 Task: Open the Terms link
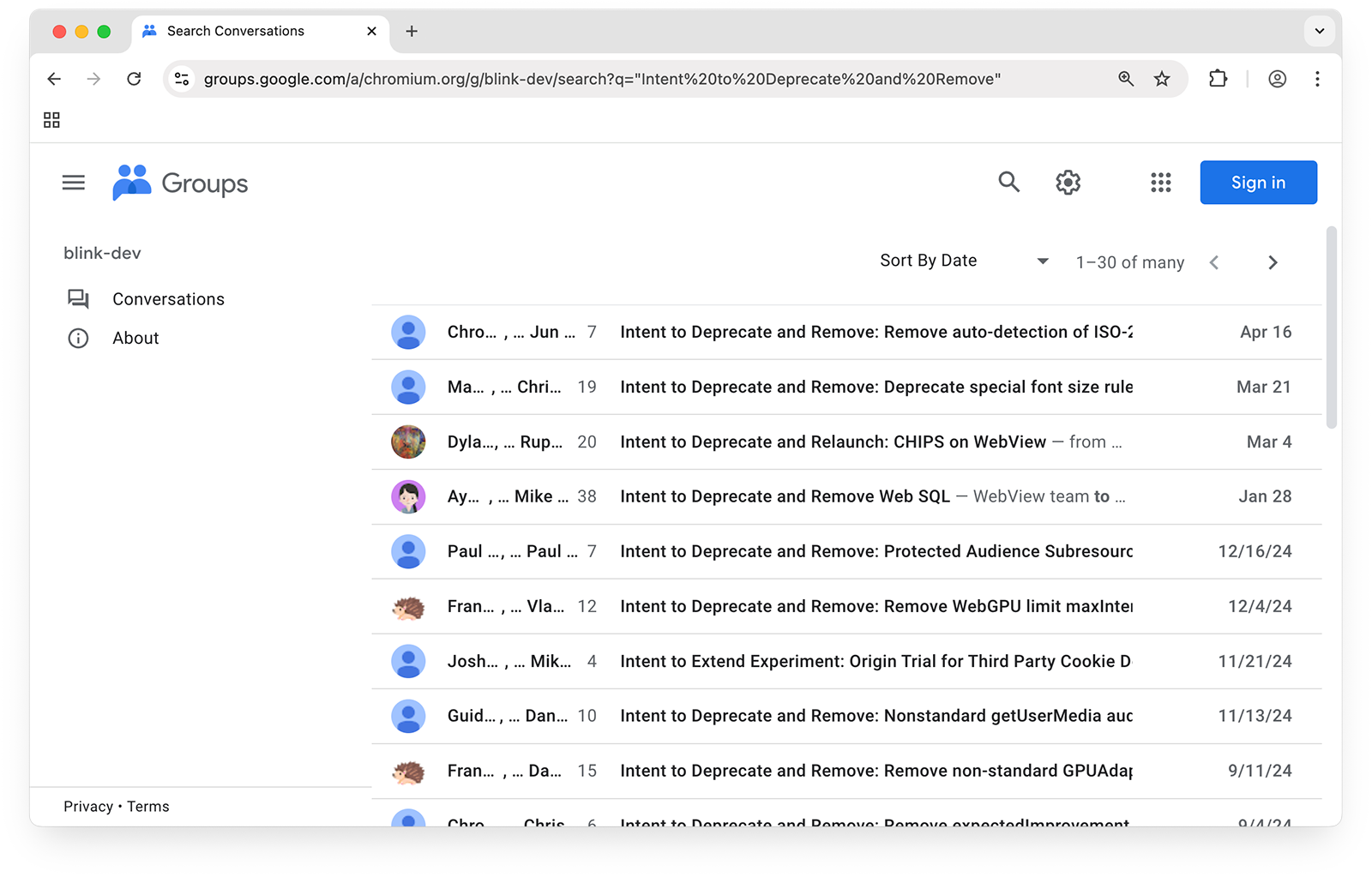point(148,807)
